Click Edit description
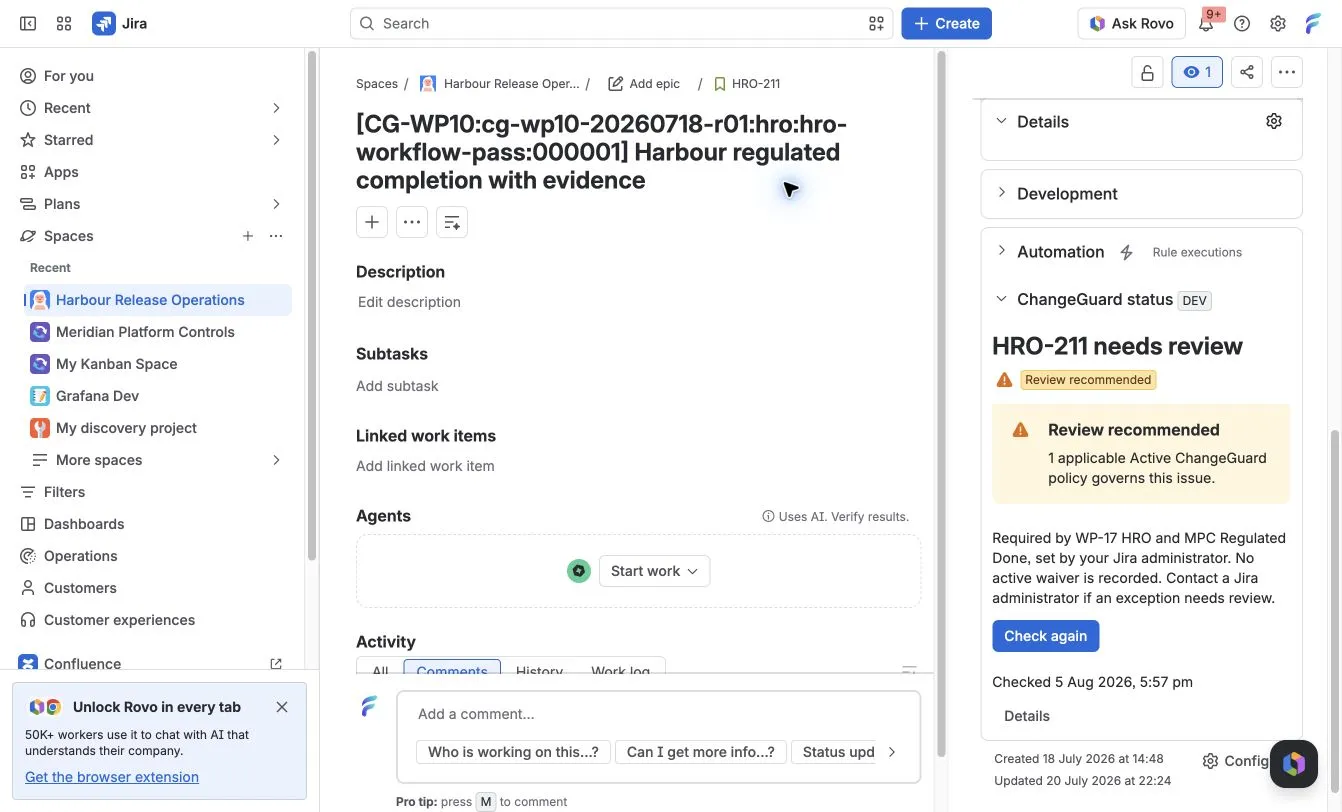Screen dimensions: 1342x812 (409, 302)
